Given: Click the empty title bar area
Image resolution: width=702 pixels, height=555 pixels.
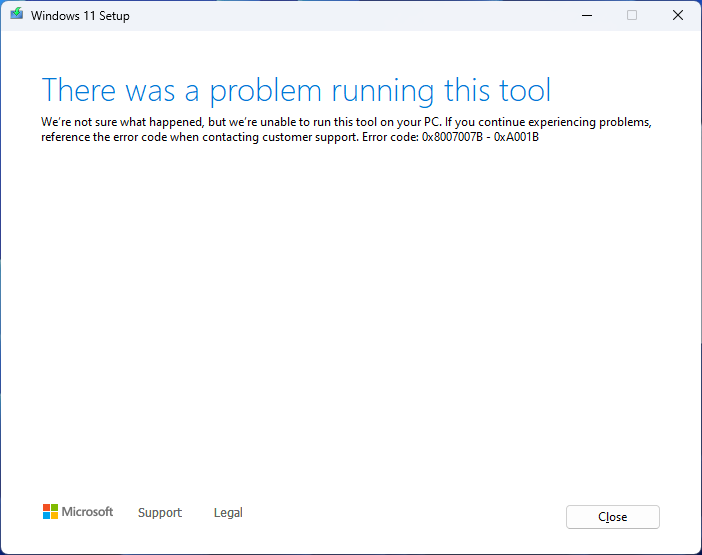Looking at the screenshot, I should point(350,16).
